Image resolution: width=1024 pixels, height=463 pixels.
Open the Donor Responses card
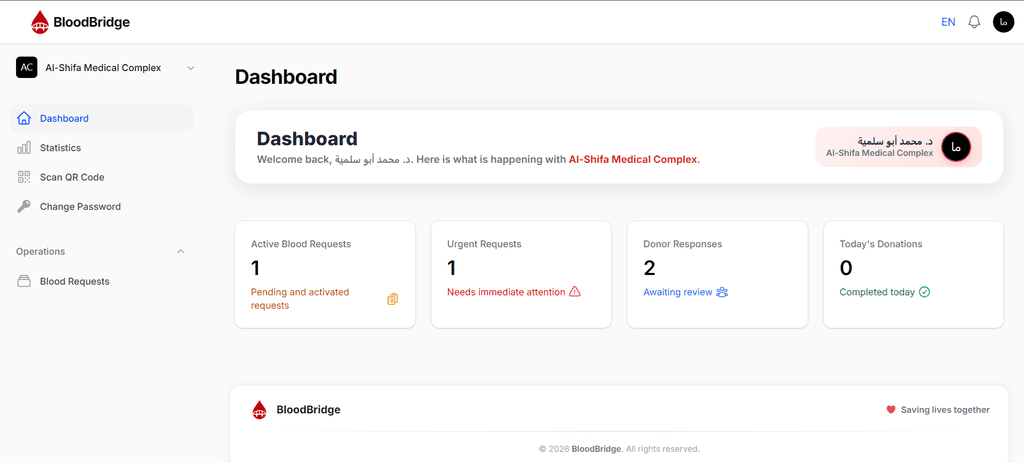[717, 274]
